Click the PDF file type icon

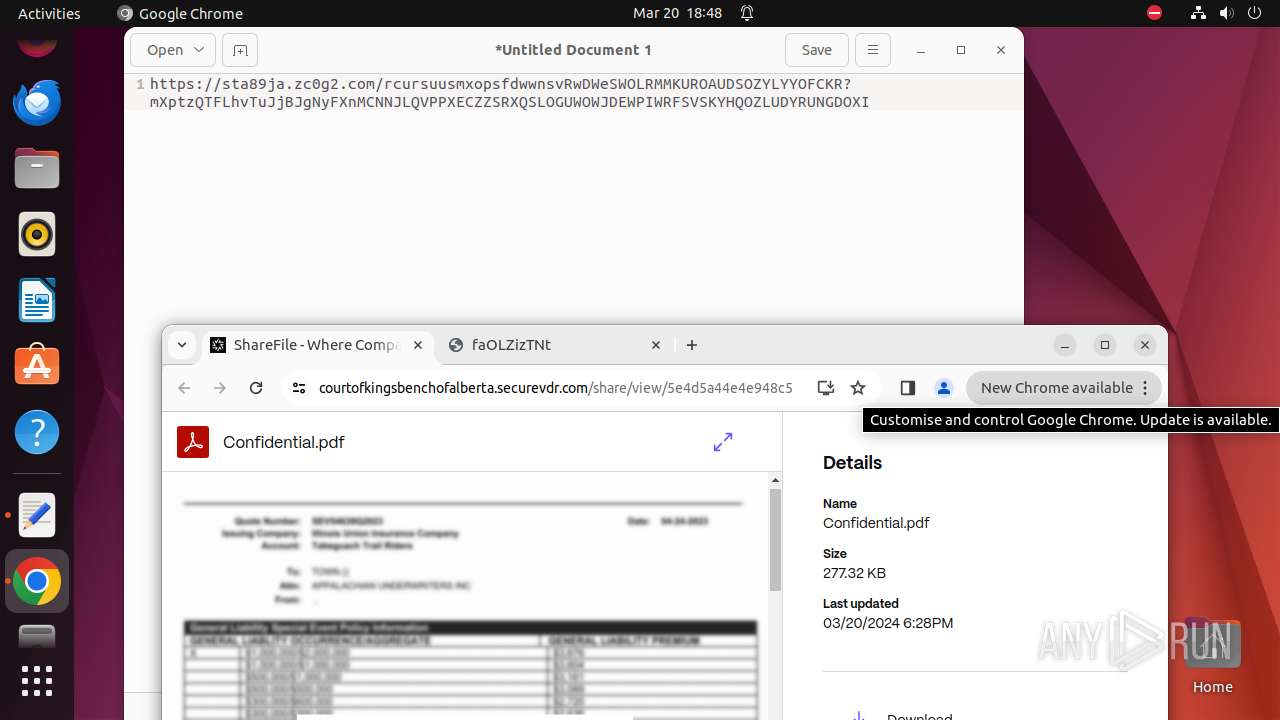(193, 442)
